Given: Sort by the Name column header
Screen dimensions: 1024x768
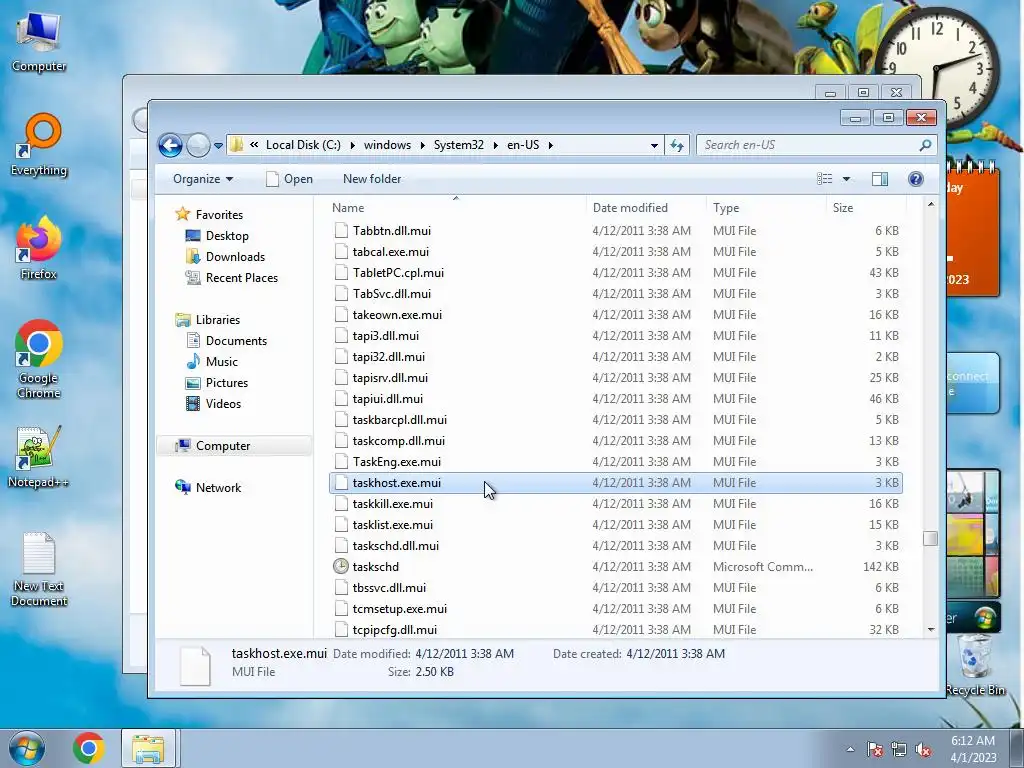Looking at the screenshot, I should (x=455, y=208).
